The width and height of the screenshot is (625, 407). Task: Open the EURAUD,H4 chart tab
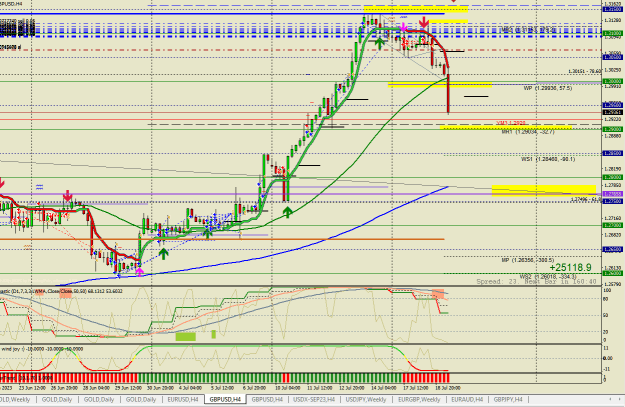pos(467,399)
